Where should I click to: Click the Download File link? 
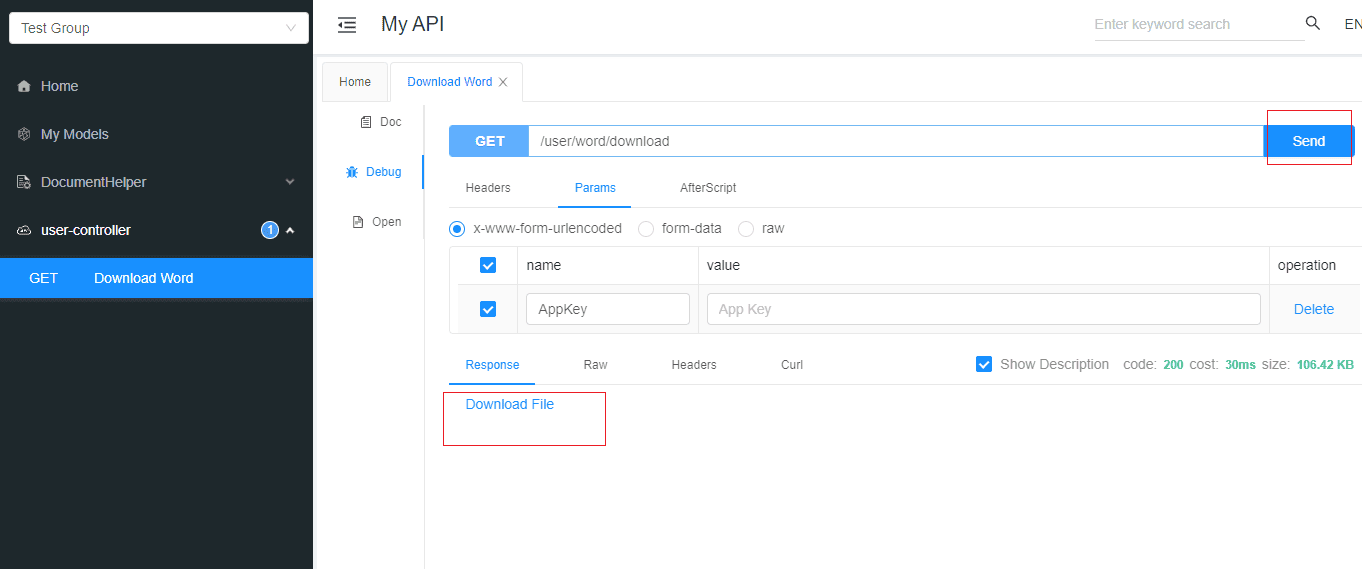click(510, 404)
